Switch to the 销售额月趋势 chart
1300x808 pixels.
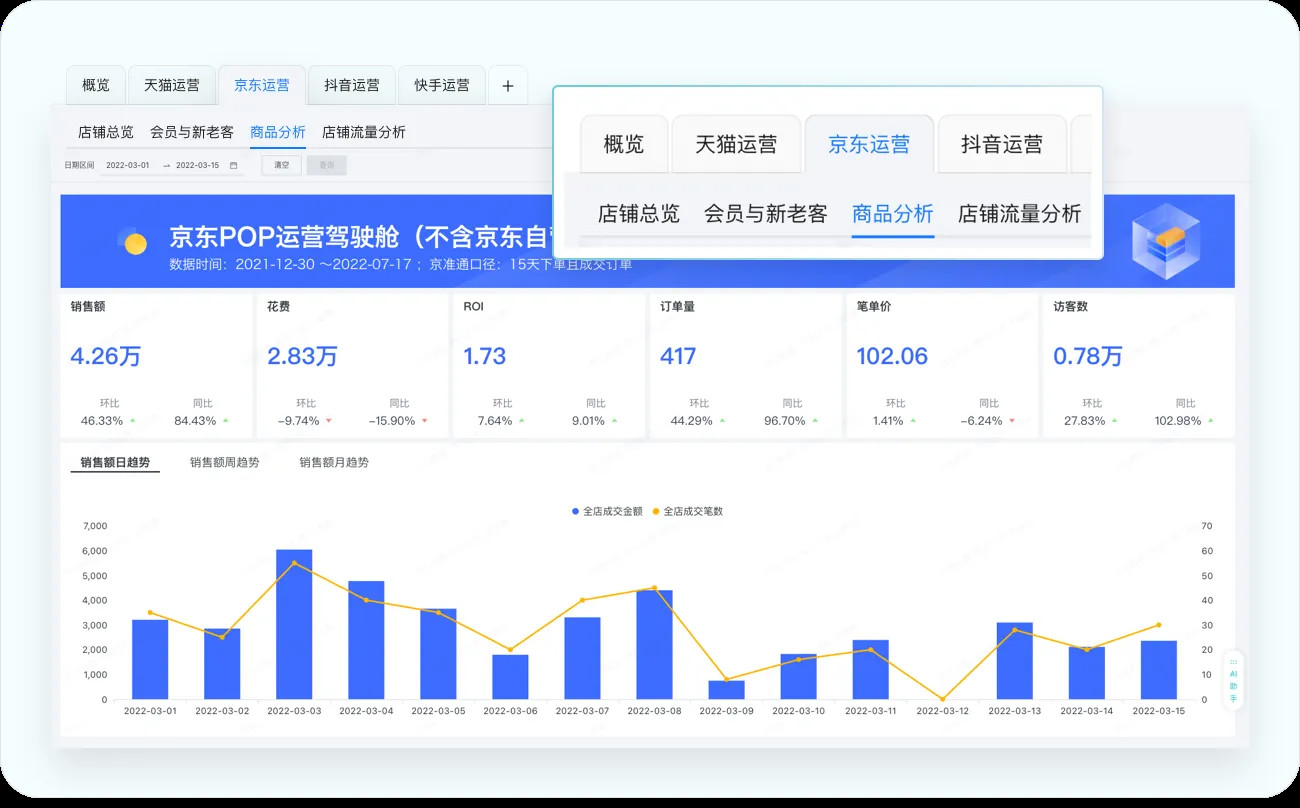[334, 463]
